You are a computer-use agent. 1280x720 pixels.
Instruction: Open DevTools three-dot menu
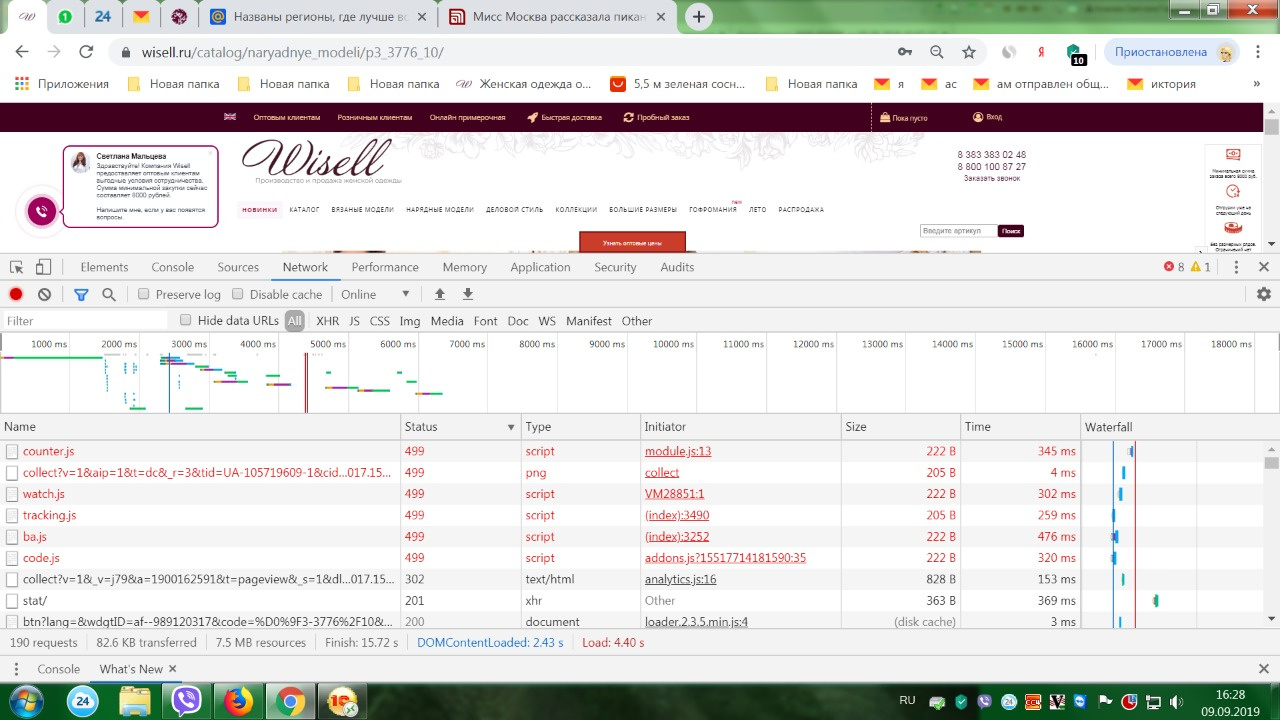[x=1236, y=267]
